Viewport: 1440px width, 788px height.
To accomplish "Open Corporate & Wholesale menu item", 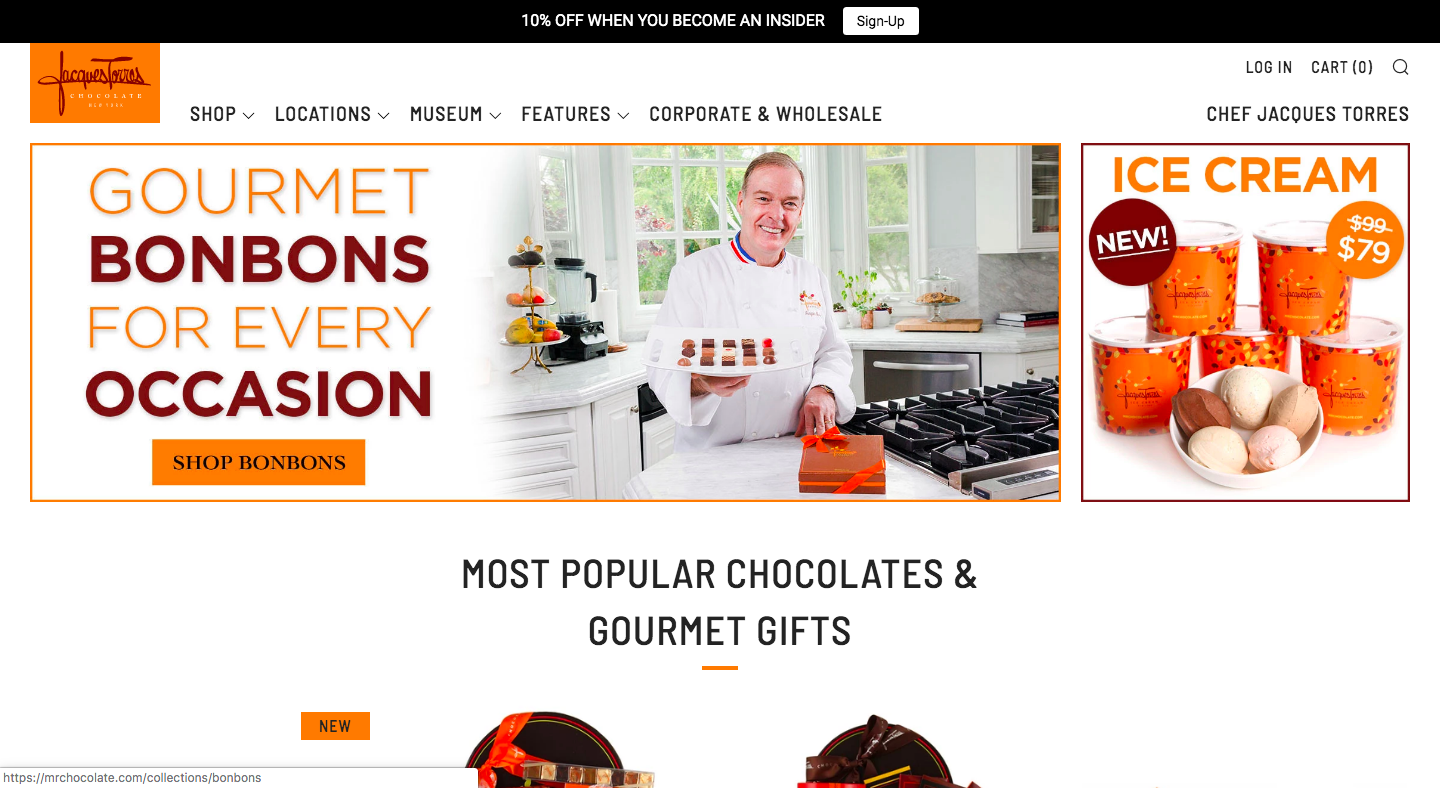I will 766,114.
